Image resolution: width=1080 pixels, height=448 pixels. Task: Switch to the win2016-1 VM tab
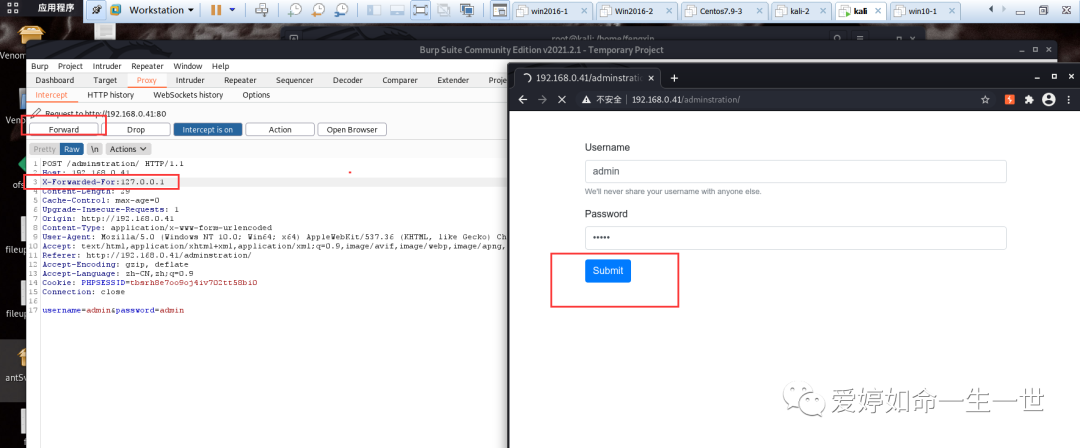click(x=552, y=11)
